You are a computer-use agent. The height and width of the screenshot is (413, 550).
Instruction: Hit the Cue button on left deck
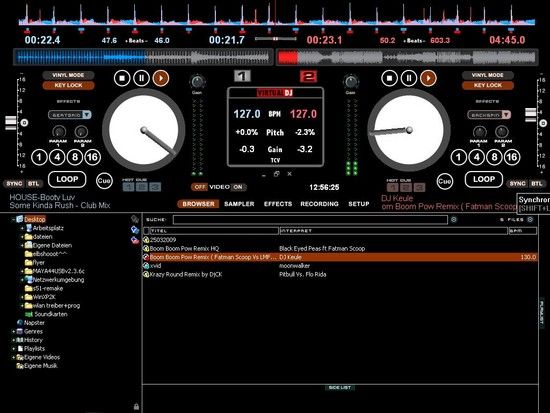pos(104,181)
